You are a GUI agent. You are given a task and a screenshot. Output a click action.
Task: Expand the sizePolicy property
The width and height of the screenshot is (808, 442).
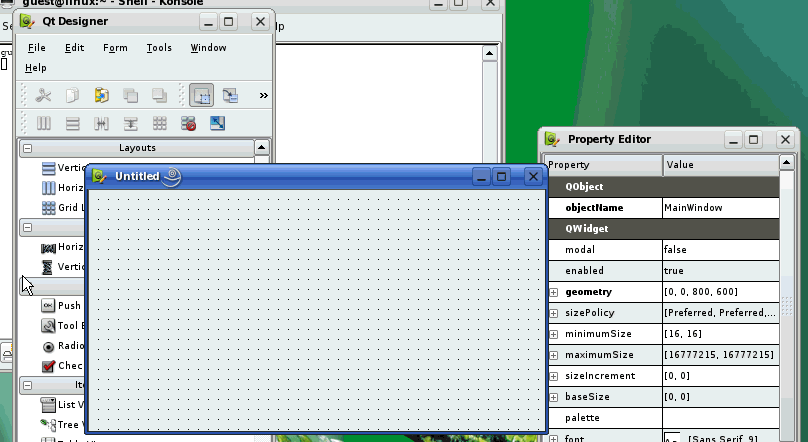coord(553,313)
